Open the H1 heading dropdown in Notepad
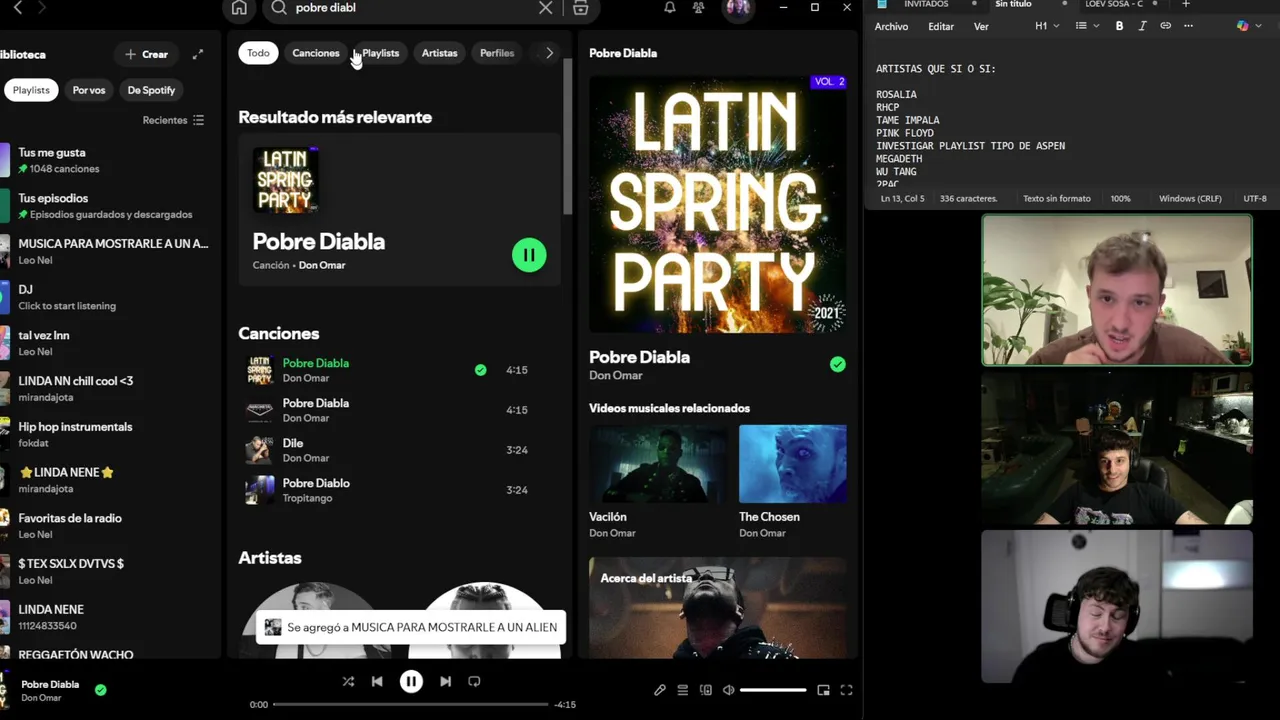The width and height of the screenshot is (1280, 720). pyautogui.click(x=1047, y=26)
